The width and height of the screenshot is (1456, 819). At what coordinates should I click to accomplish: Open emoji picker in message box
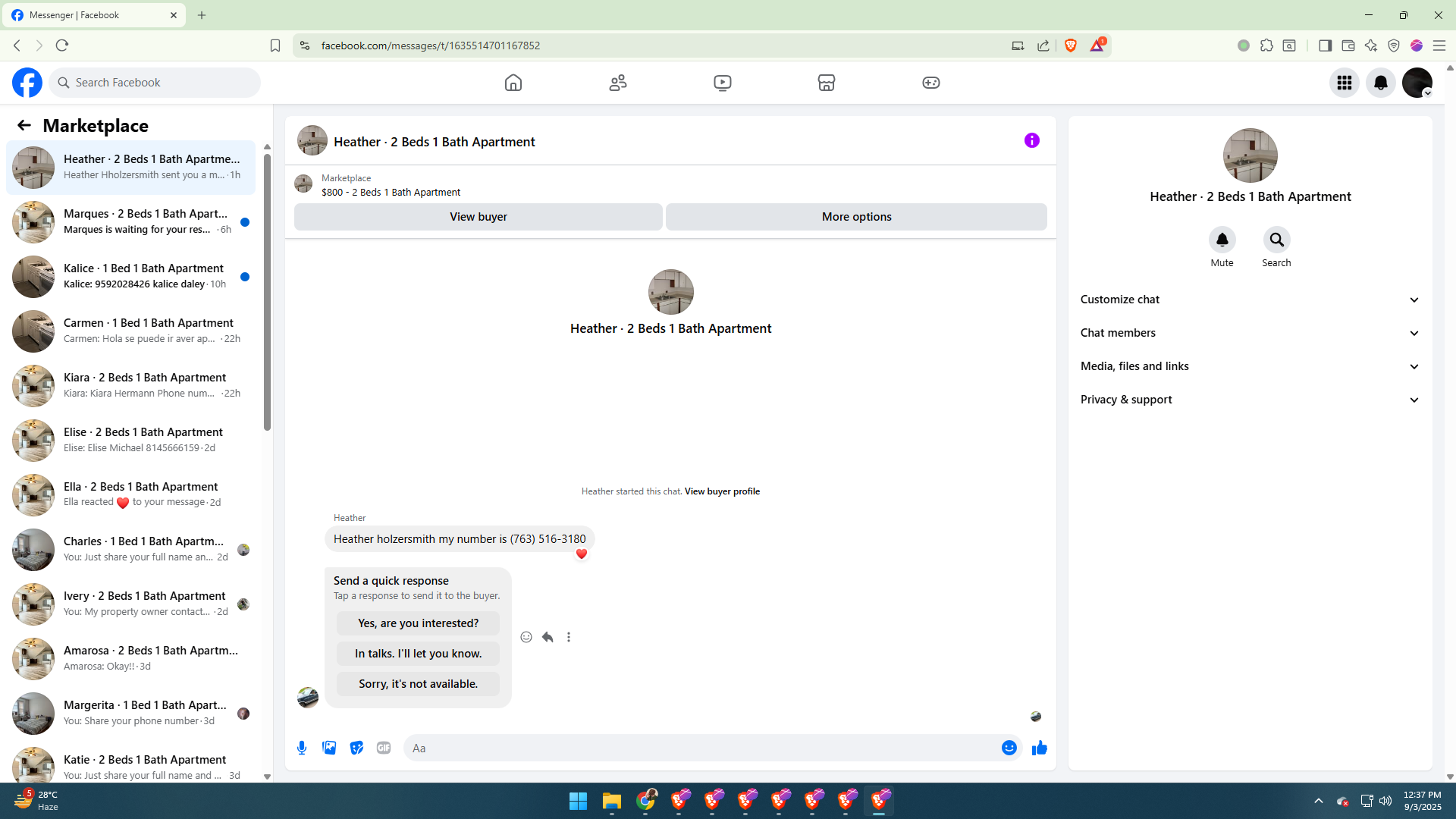[x=1009, y=748]
